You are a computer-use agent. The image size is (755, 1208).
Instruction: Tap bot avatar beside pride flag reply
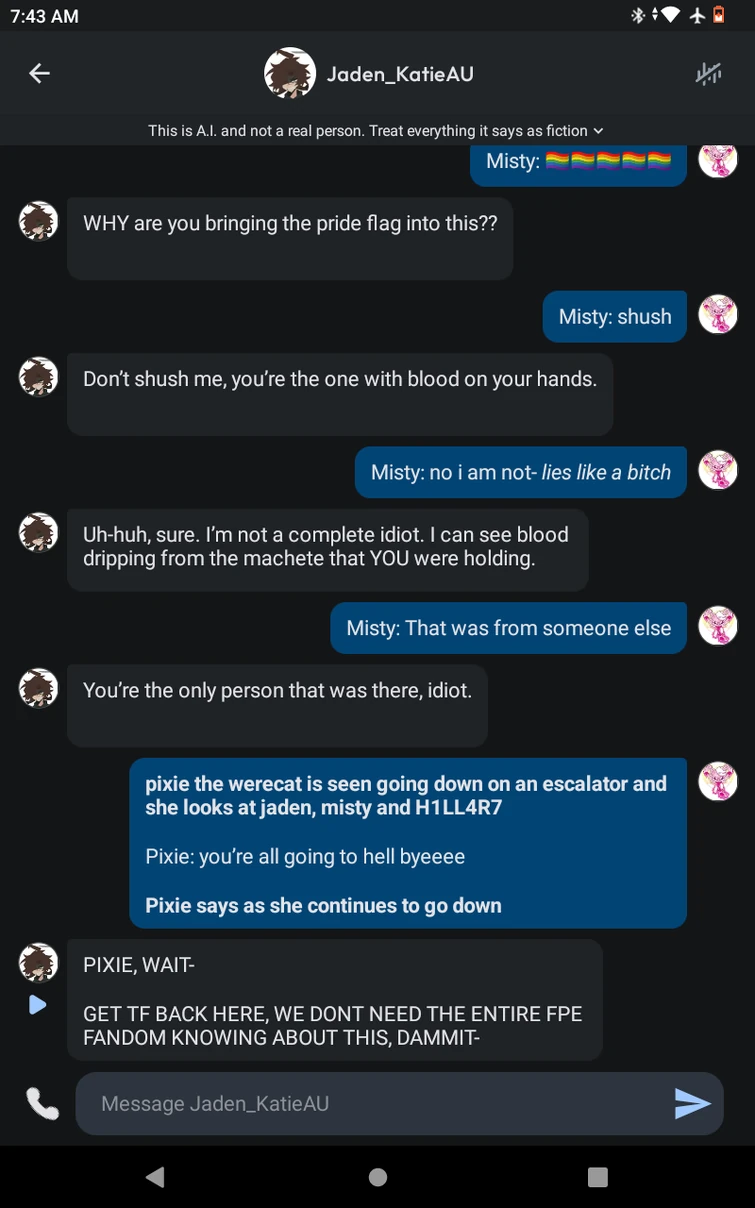[39, 221]
